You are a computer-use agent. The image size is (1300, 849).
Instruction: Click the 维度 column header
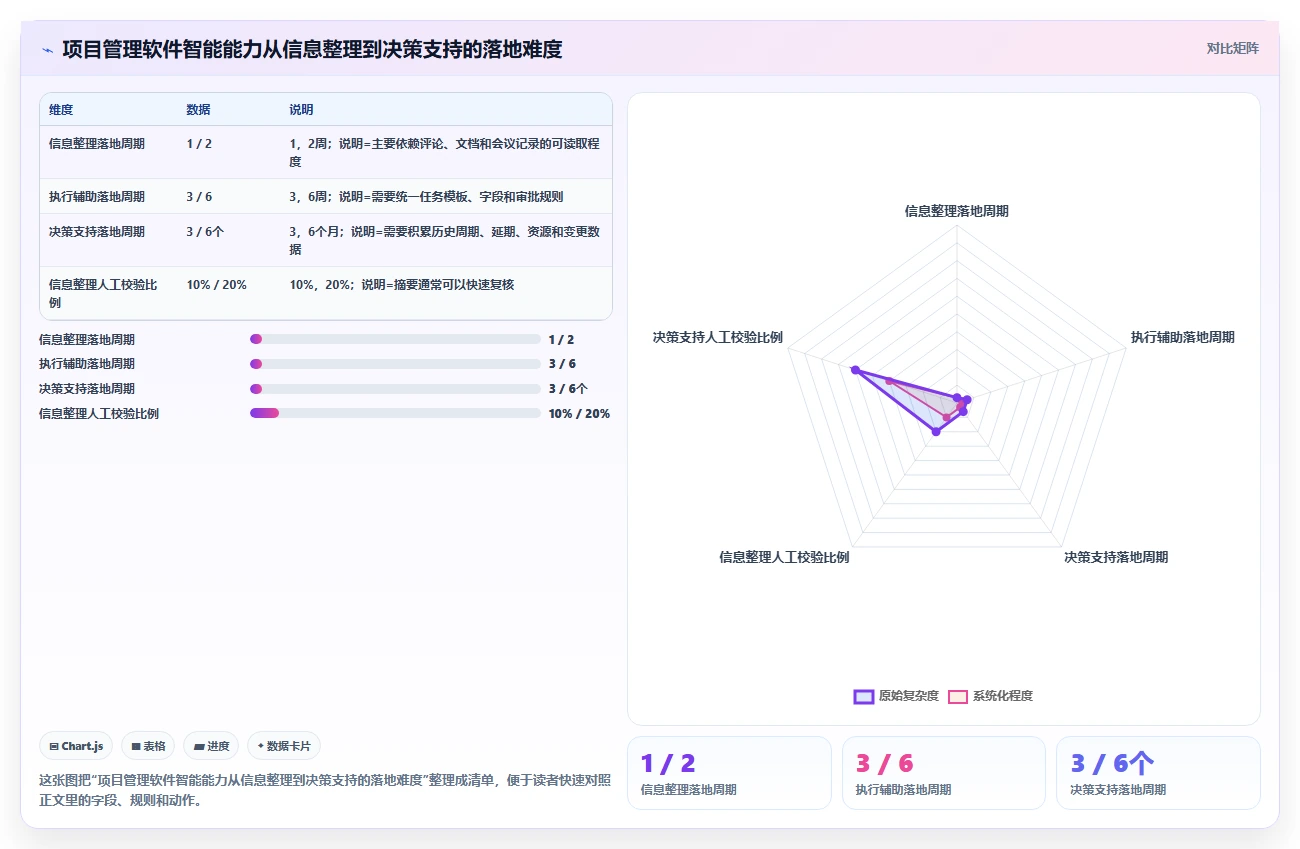tap(61, 110)
